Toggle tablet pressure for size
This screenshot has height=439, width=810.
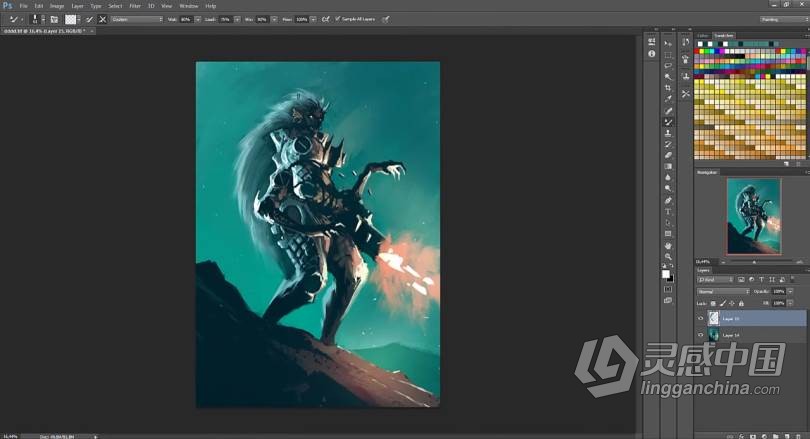pos(385,19)
